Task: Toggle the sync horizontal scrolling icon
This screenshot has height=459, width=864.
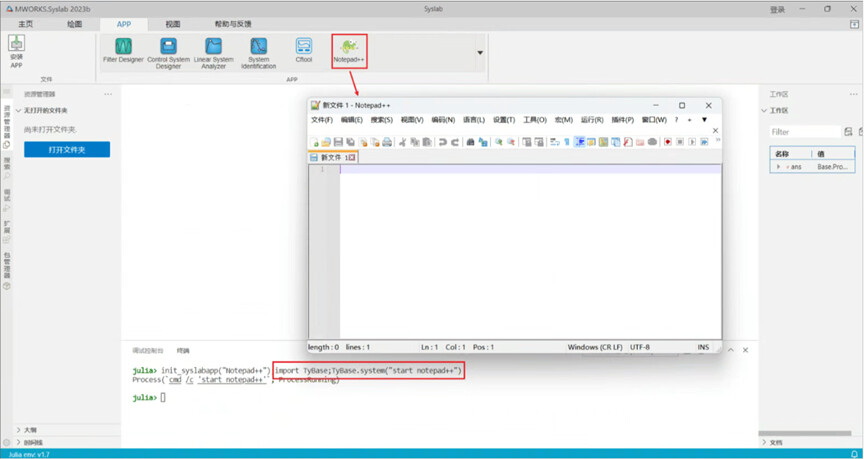Action: (539, 142)
